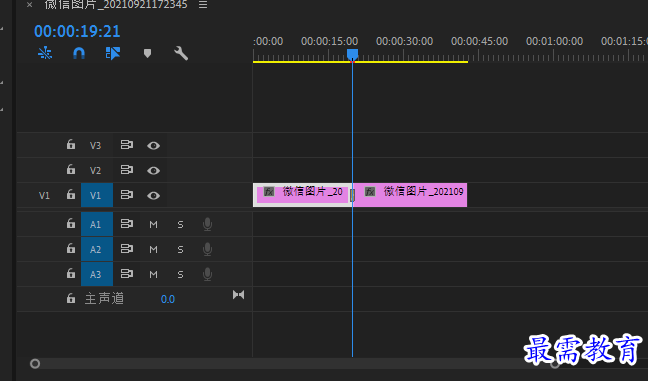The image size is (648, 381).
Task: Click the playhead timecode 00:00:19:21
Action: coord(77,31)
